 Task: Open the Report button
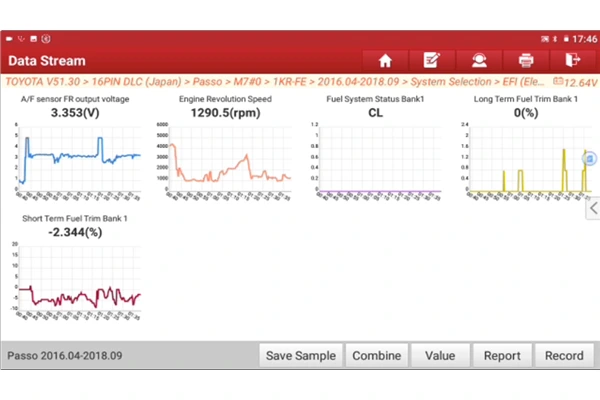point(502,356)
